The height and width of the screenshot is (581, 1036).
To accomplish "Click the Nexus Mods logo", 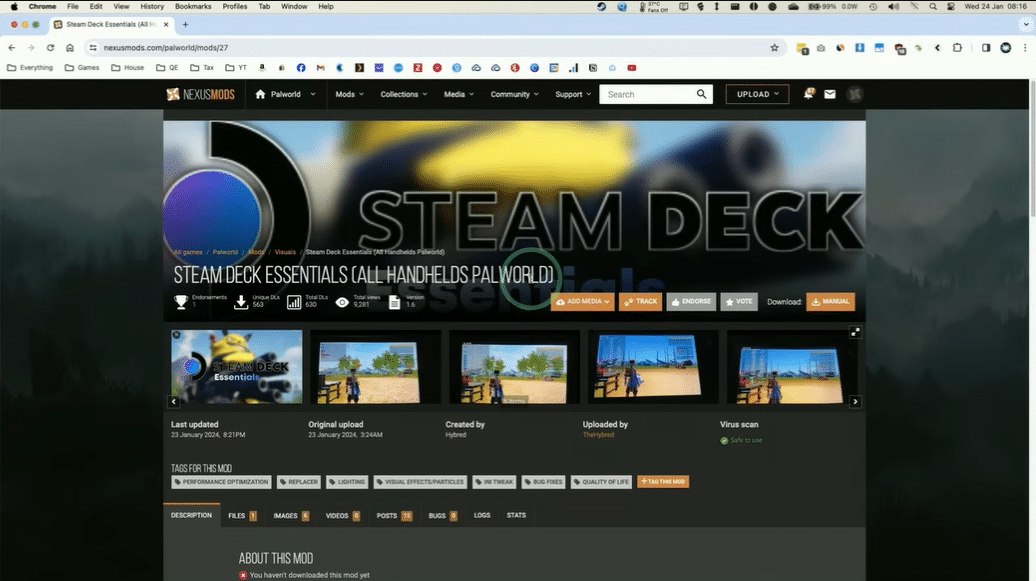I will point(200,94).
